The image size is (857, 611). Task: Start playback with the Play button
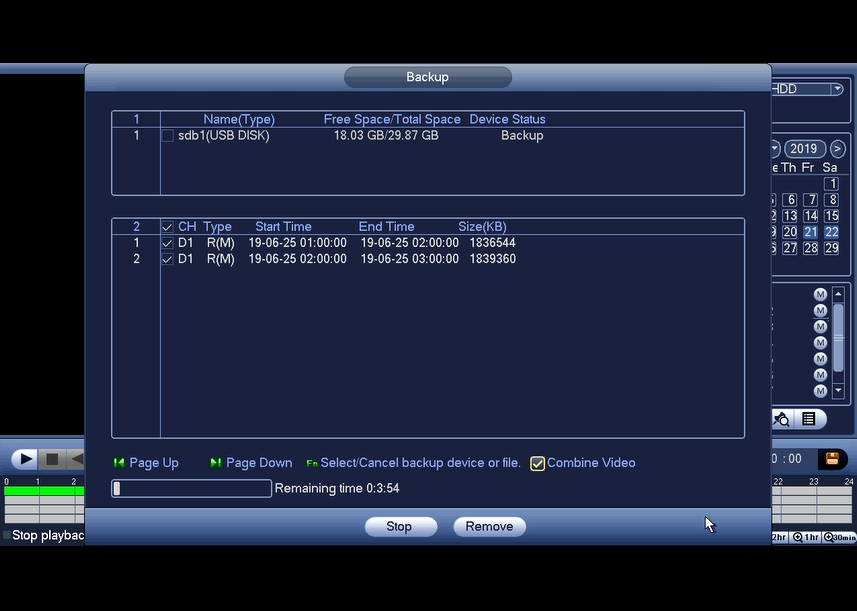tap(25, 459)
